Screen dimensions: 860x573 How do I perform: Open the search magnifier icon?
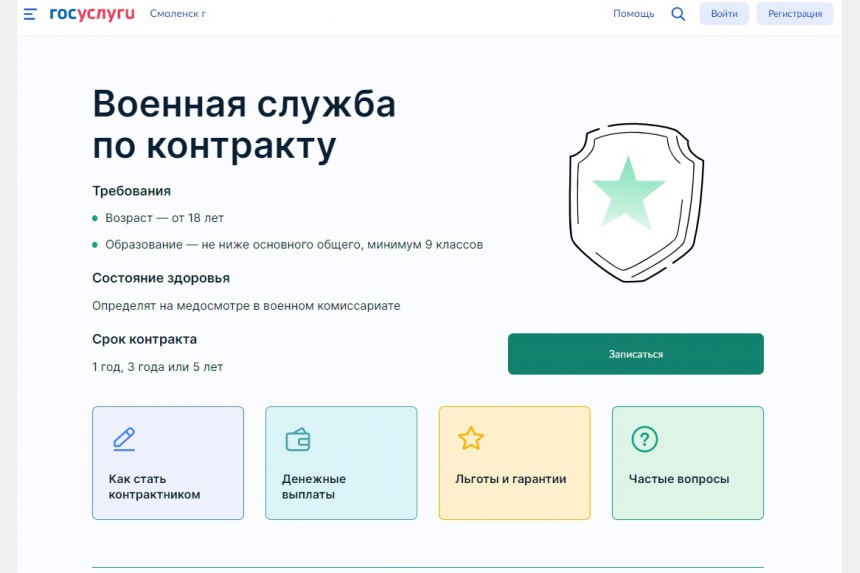[x=678, y=14]
